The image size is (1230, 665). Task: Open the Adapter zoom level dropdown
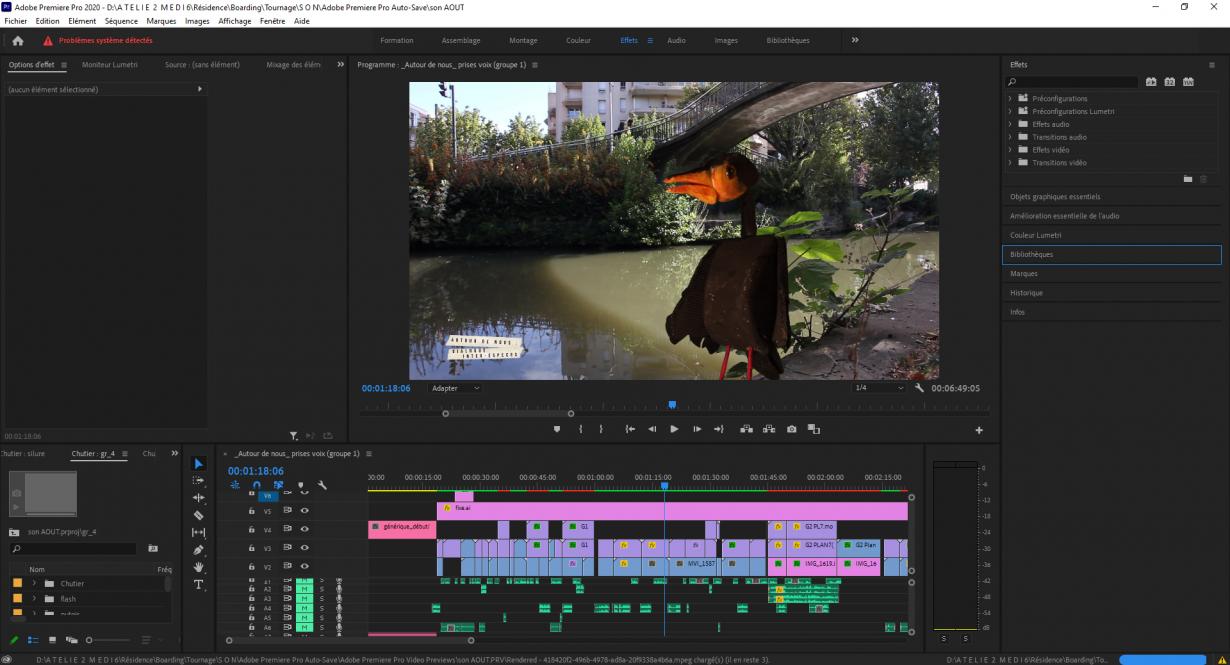click(x=455, y=388)
